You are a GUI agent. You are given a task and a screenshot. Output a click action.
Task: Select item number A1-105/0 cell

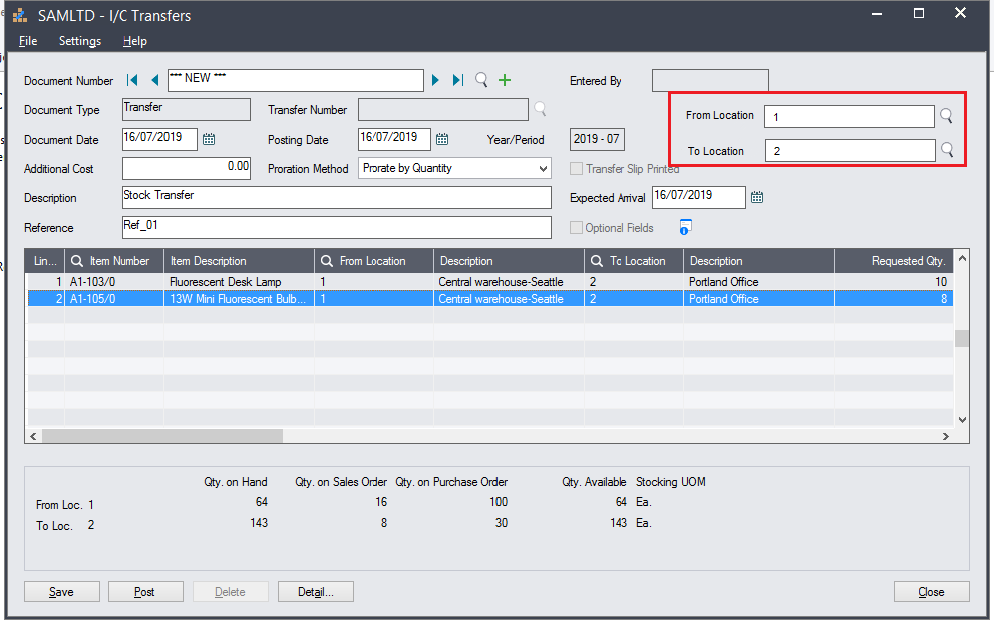[x=114, y=298]
